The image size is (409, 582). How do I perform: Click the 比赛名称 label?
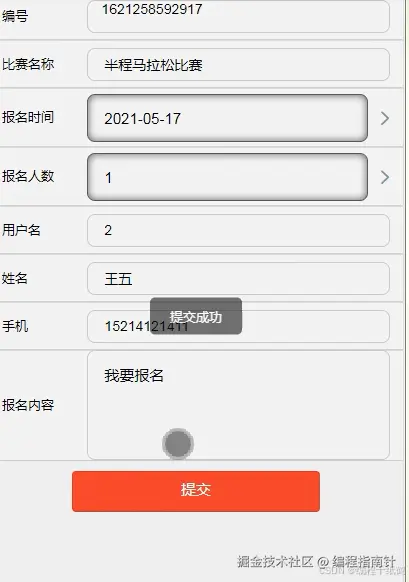pos(28,64)
